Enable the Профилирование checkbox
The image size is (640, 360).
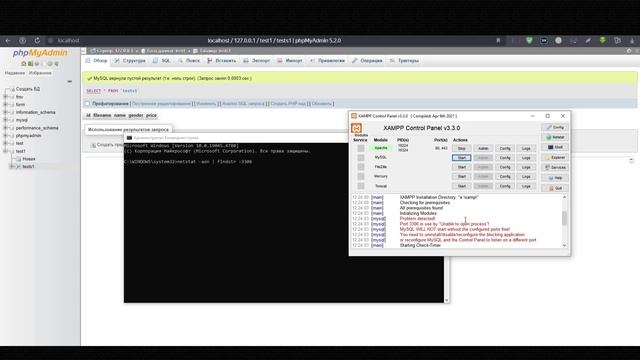point(87,104)
